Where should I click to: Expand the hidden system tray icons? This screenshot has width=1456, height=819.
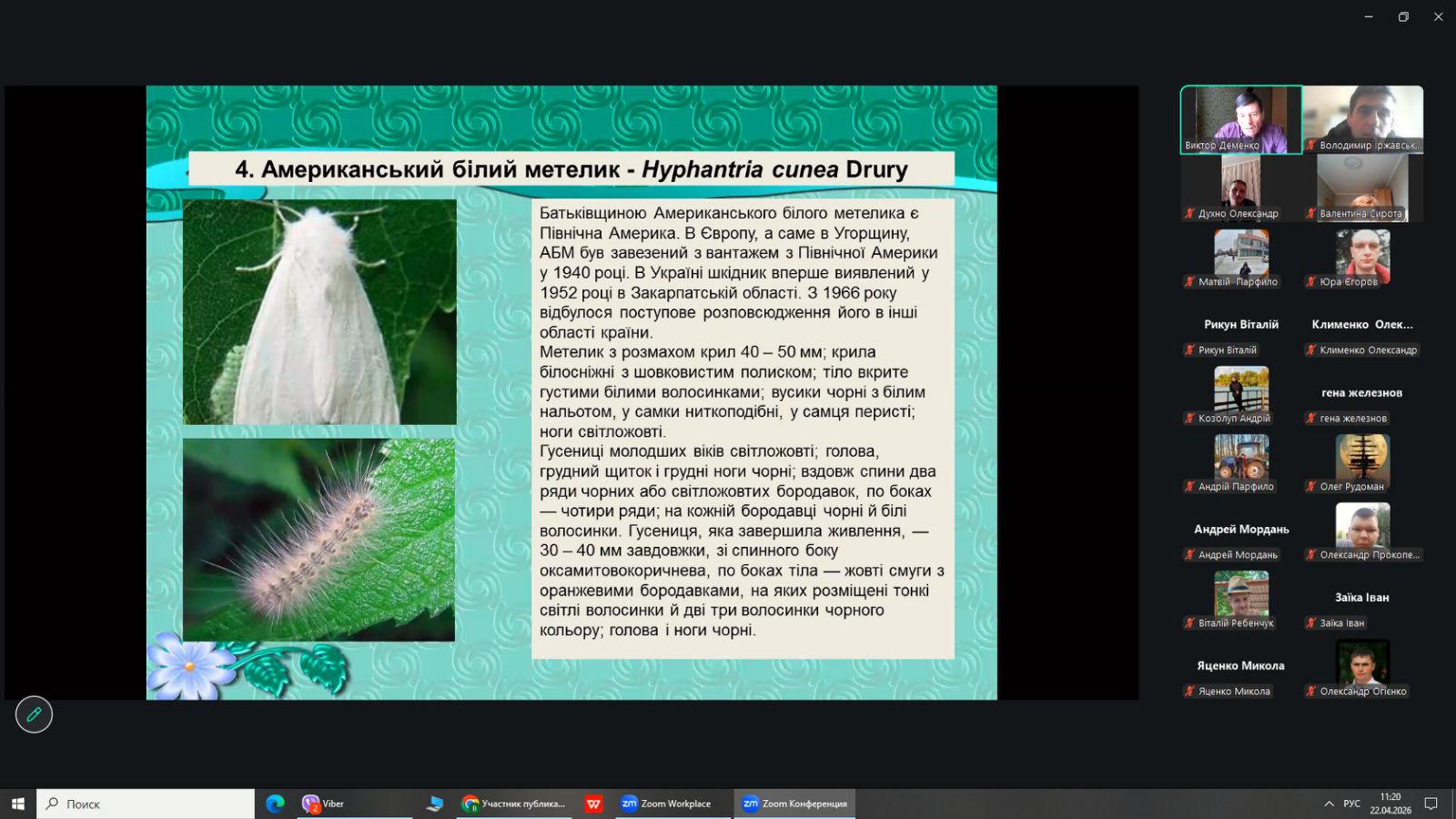tap(1329, 804)
